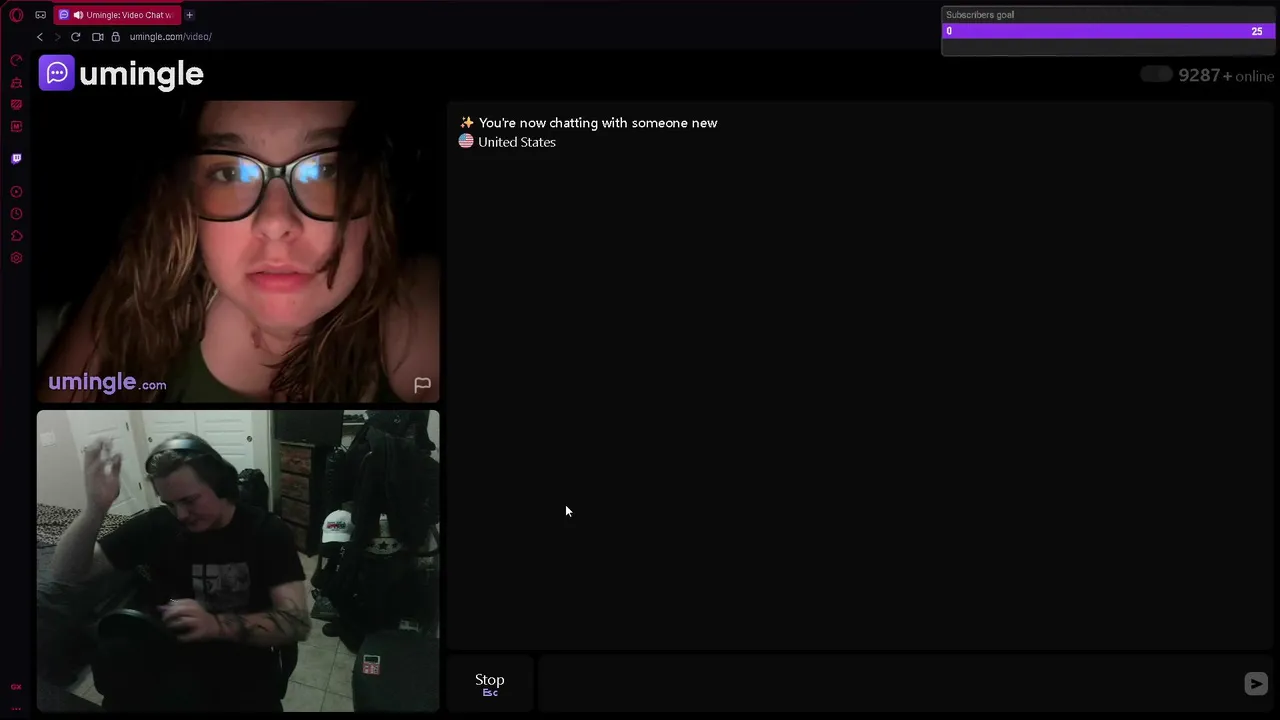This screenshot has width=1280, height=720.
Task: Open the M mods sidebar icon
Action: 16,127
